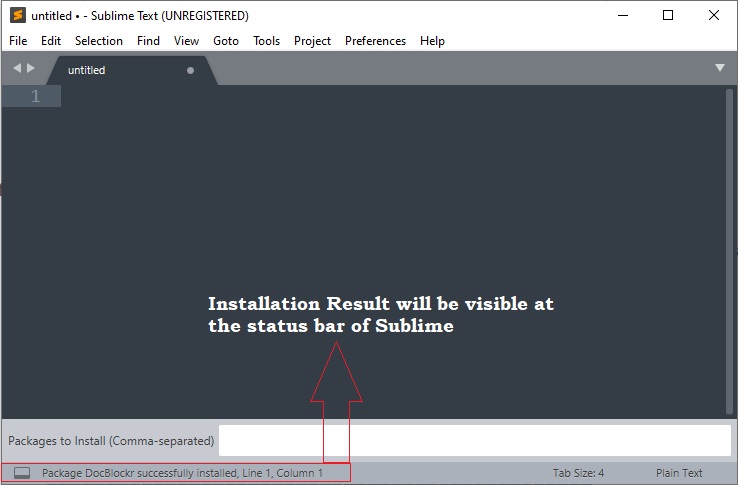The image size is (738, 485).
Task: Toggle the side bar status icon
Action: [22, 473]
